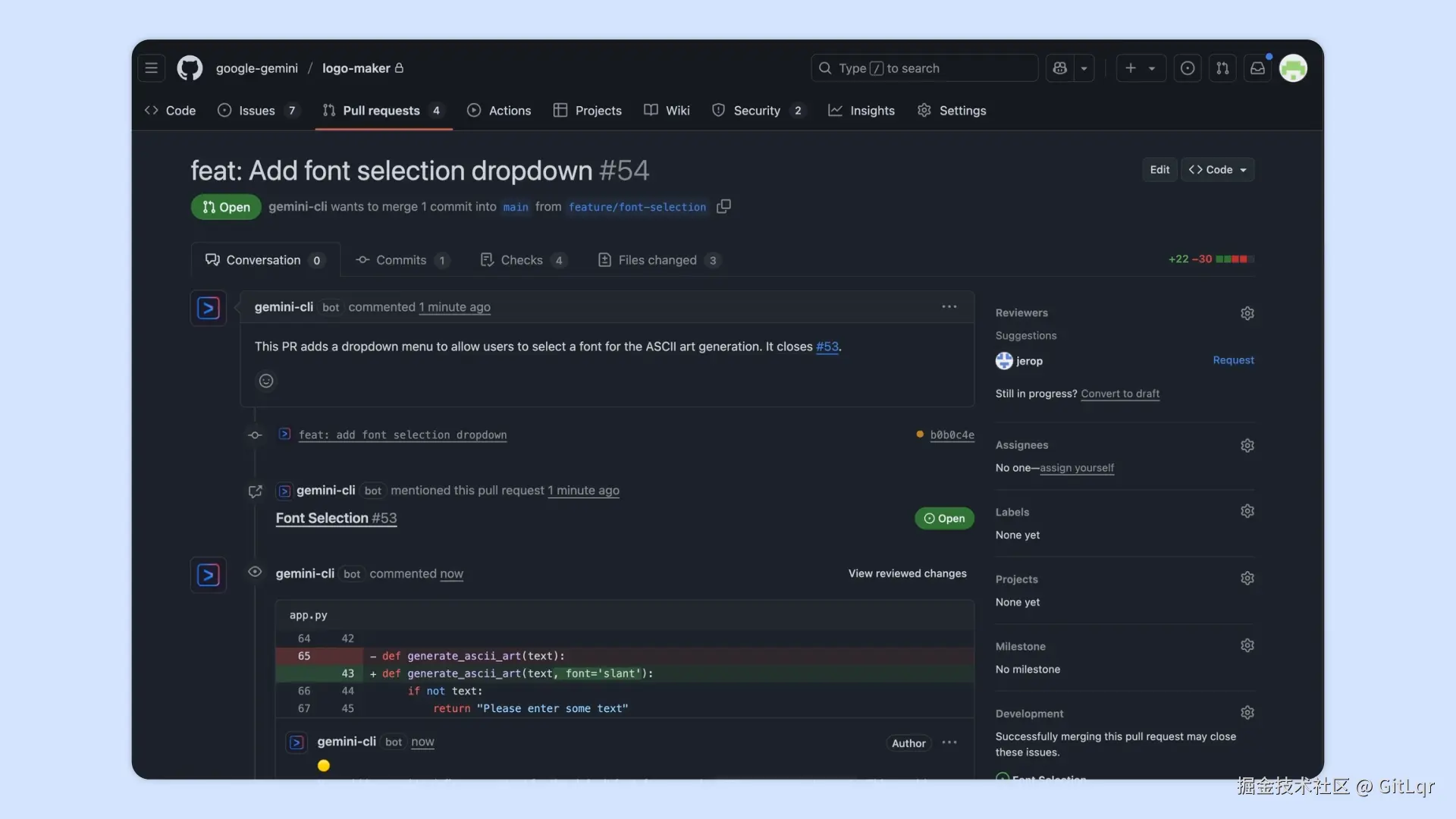Click the cross-reference icon by mentioned event
The width and height of the screenshot is (1456, 819).
255,491
